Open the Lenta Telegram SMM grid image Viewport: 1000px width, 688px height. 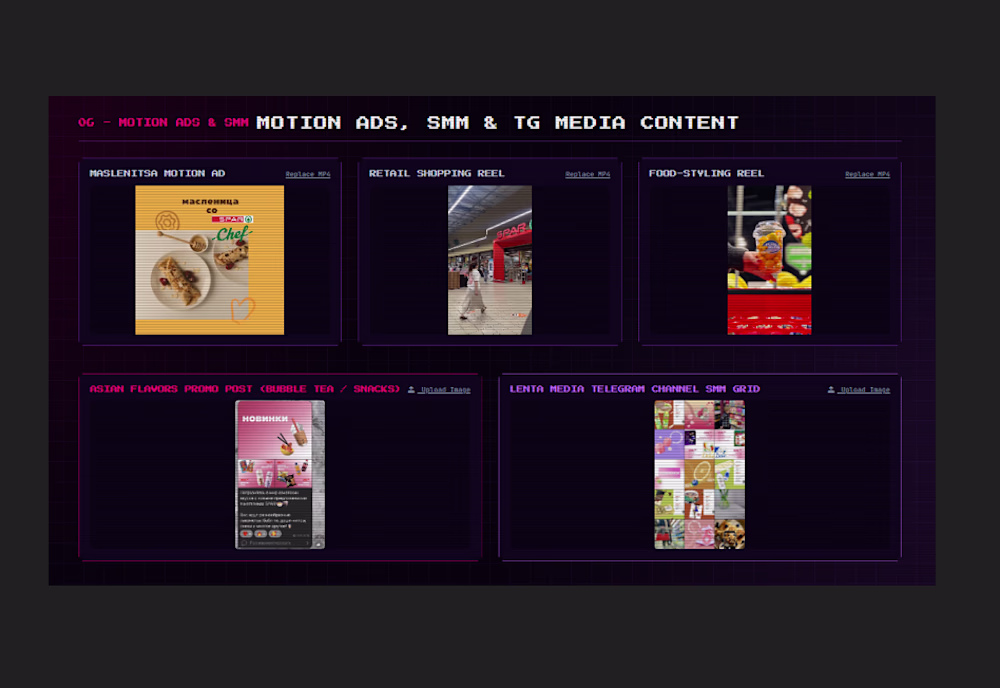click(700, 474)
